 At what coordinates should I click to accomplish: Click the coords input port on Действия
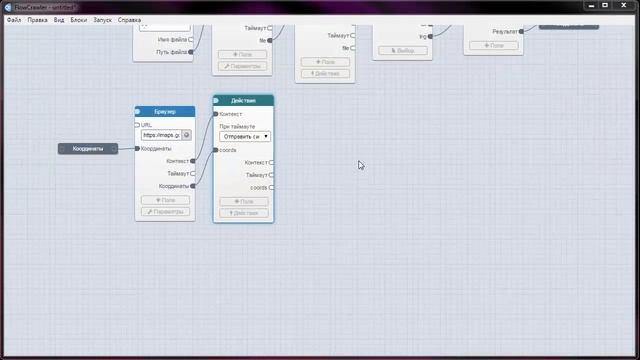click(x=216, y=150)
